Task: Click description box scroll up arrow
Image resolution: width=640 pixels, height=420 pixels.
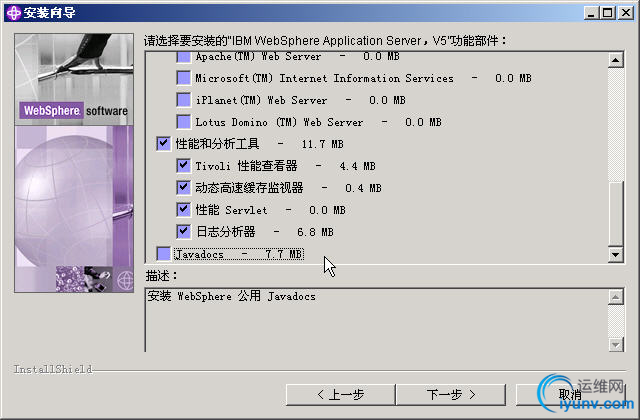Action: 616,297
